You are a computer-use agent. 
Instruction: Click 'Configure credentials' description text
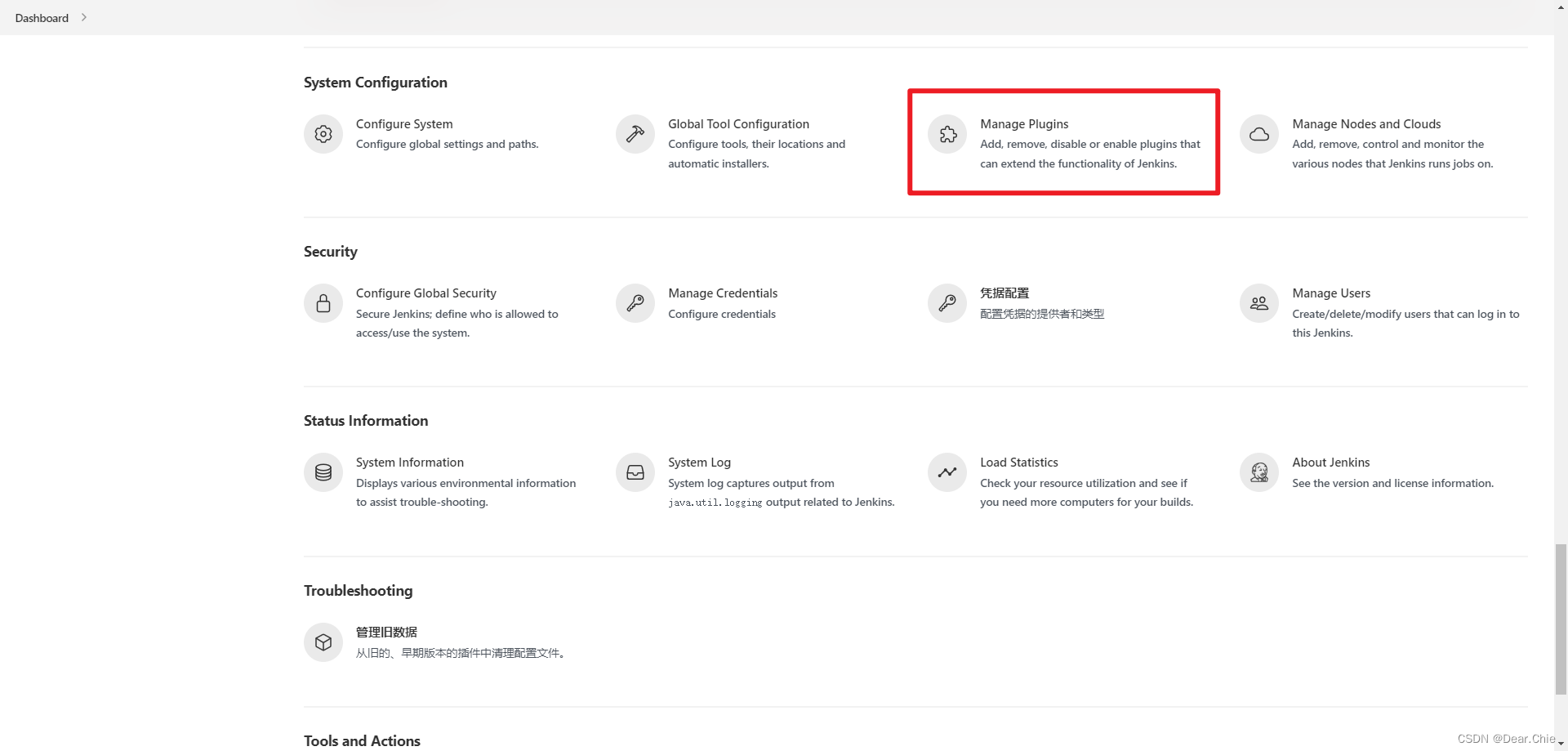tap(722, 314)
